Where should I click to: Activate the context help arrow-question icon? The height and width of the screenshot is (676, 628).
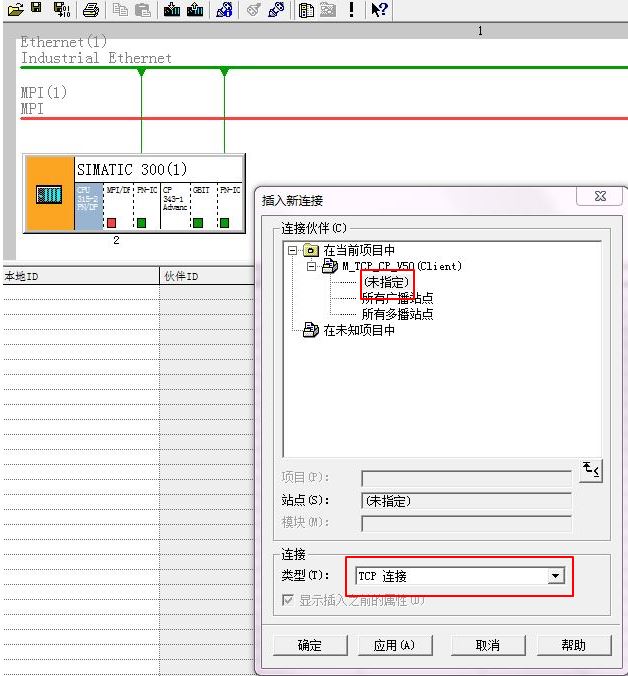point(379,9)
